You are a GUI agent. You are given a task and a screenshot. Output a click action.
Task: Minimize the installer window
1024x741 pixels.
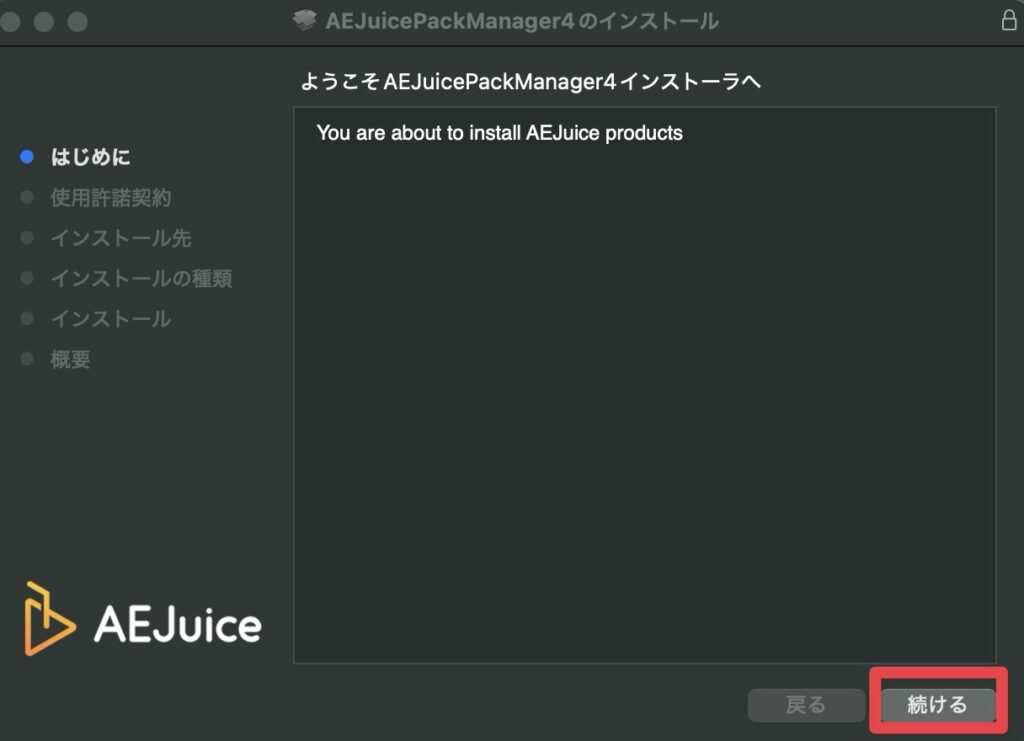(44, 22)
